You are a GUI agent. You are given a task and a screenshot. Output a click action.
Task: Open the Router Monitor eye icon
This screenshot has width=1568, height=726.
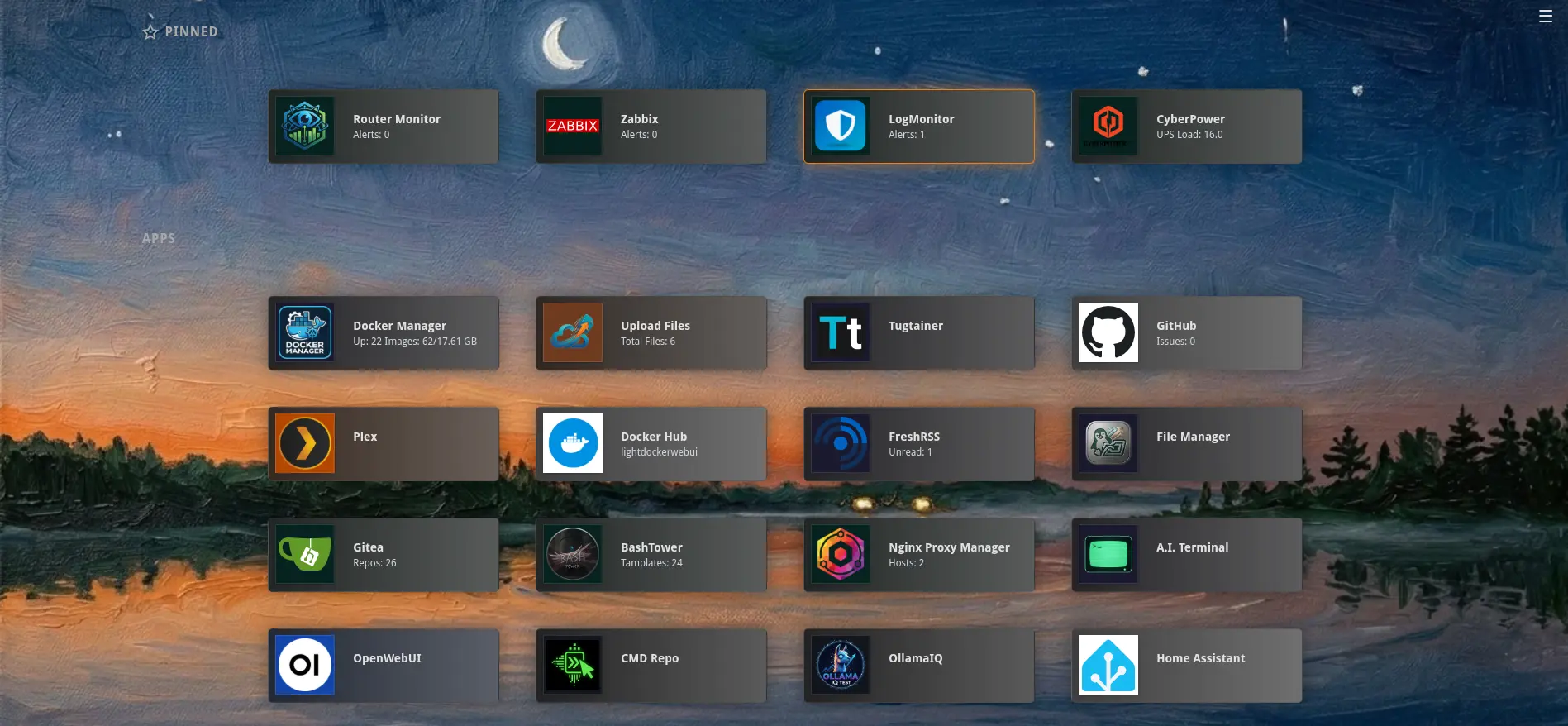tap(305, 126)
